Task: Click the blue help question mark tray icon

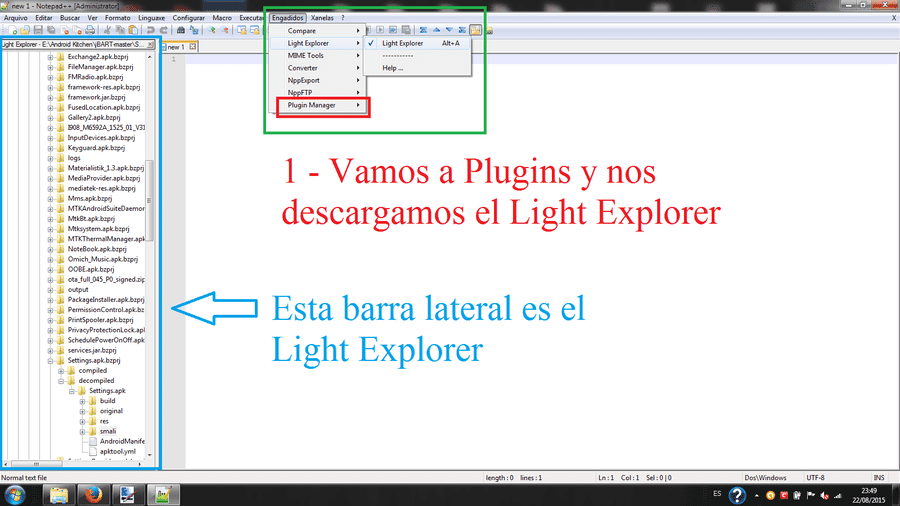Action: coord(736,495)
